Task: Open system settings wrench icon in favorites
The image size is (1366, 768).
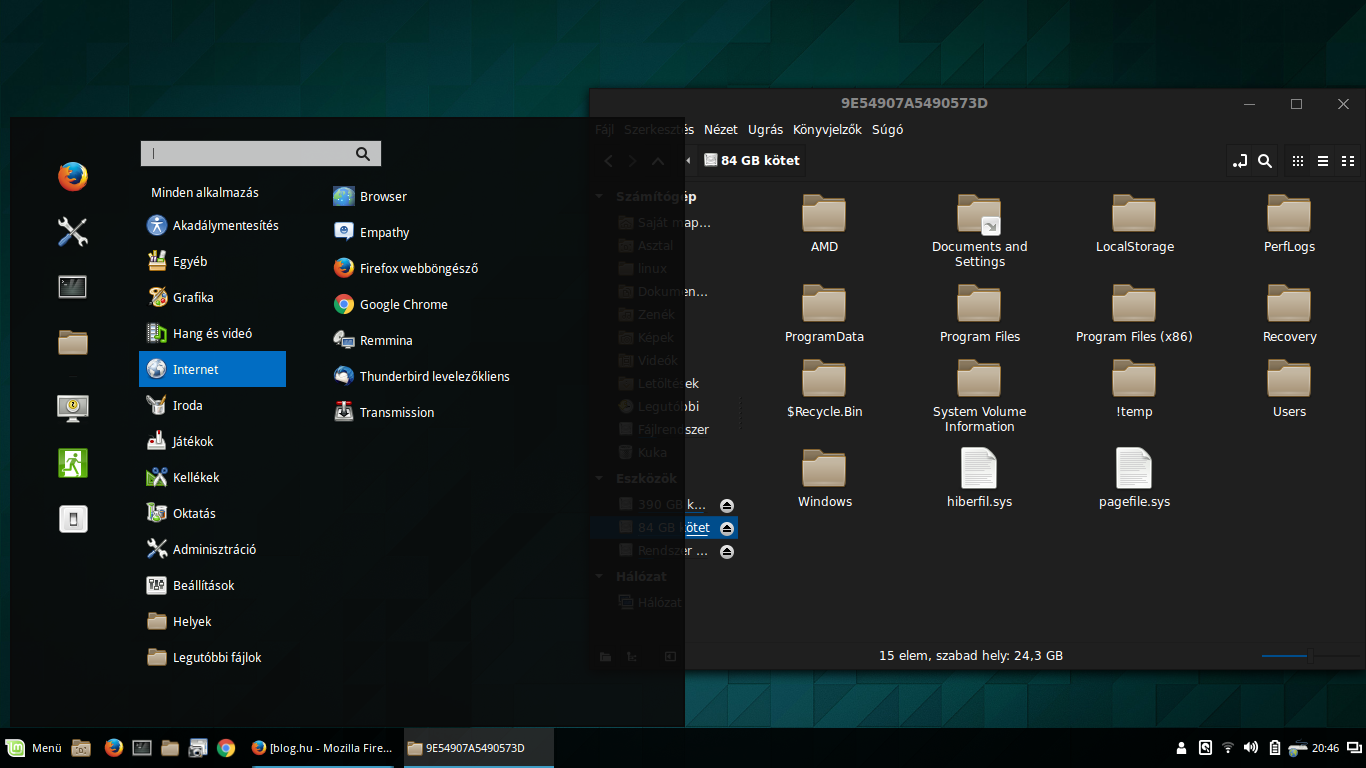Action: [72, 232]
